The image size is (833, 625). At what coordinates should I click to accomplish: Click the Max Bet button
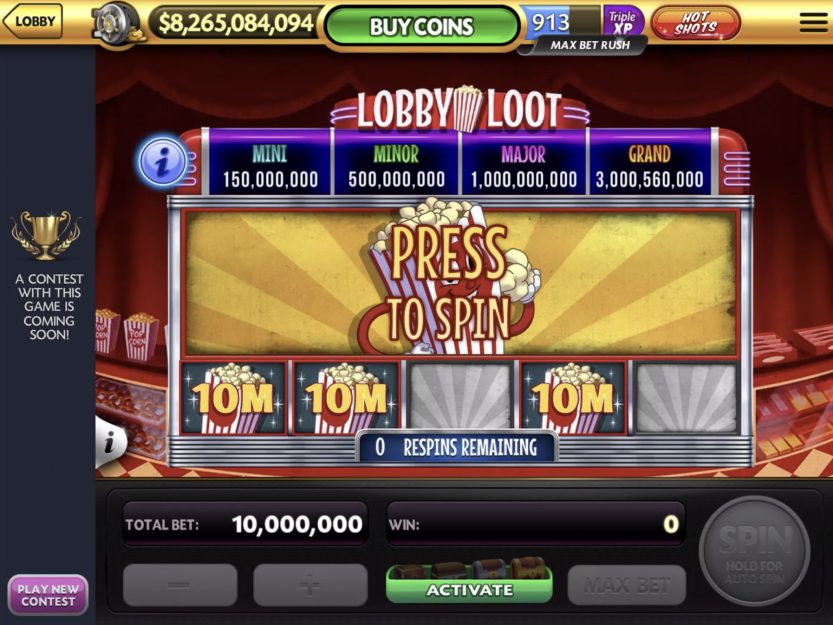pyautogui.click(x=626, y=585)
